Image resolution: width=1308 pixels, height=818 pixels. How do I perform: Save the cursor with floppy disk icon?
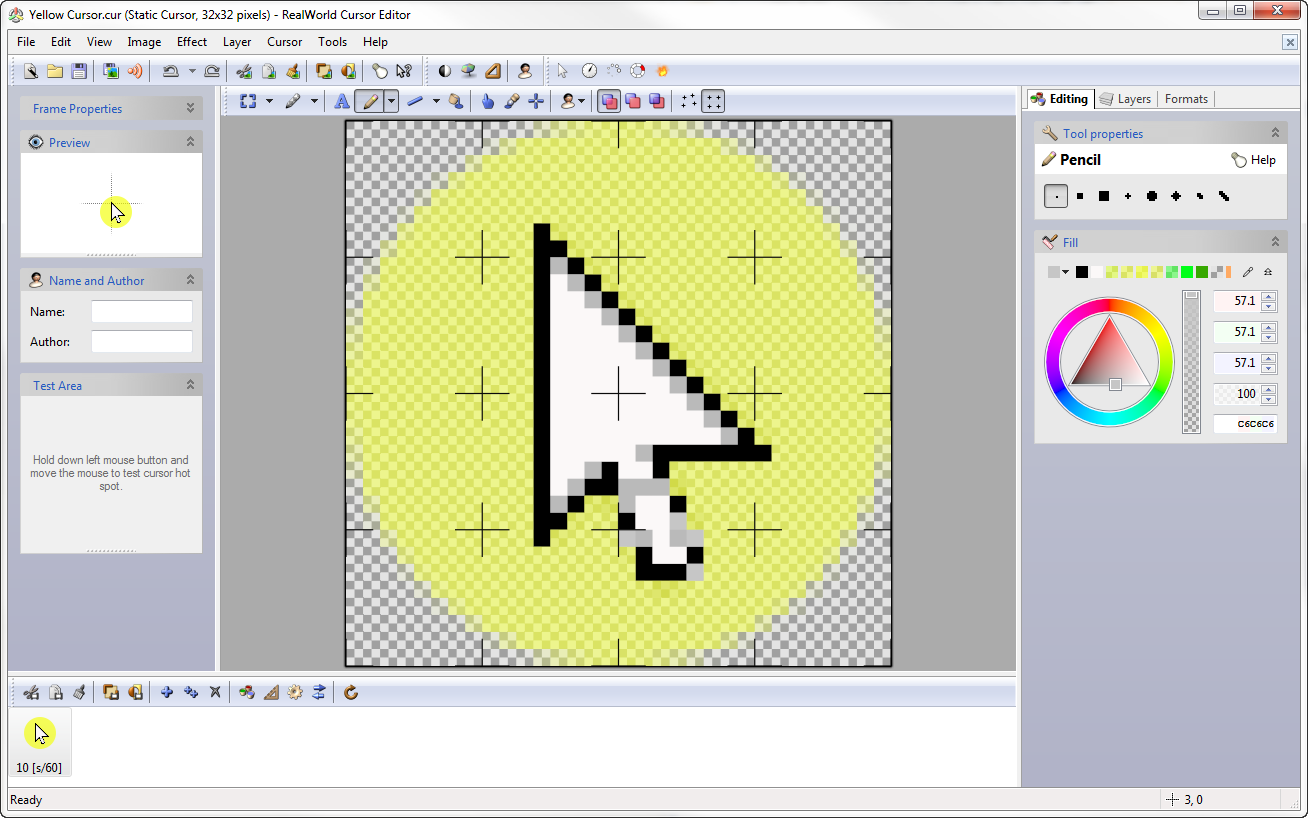(79, 71)
